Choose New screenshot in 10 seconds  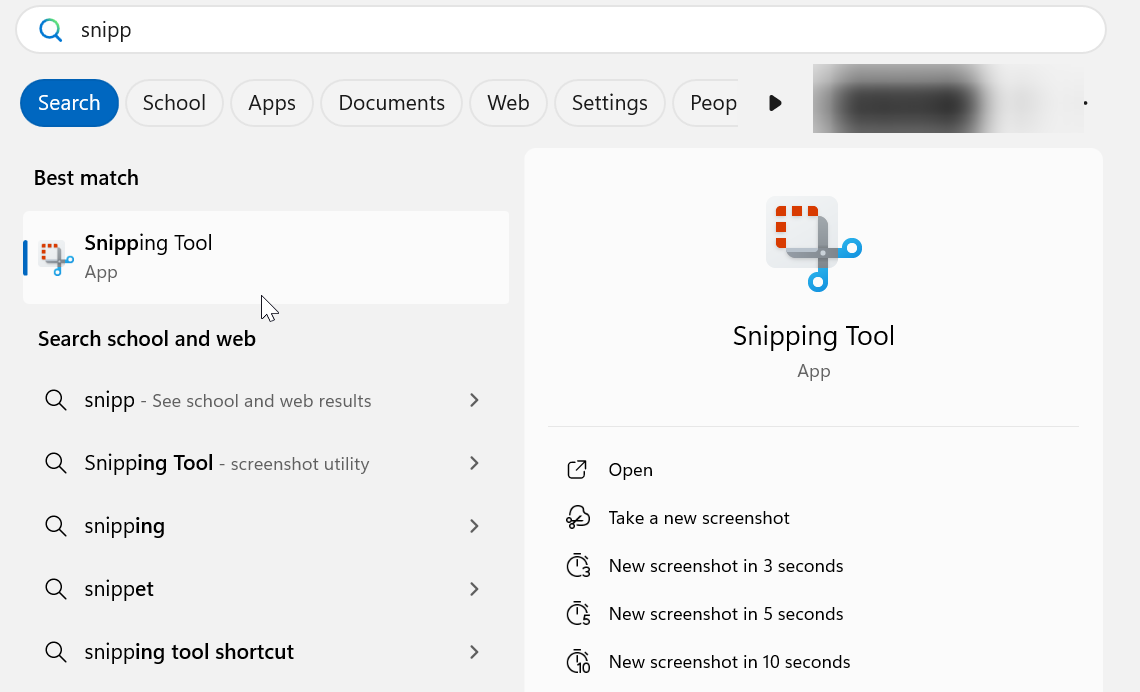point(729,661)
